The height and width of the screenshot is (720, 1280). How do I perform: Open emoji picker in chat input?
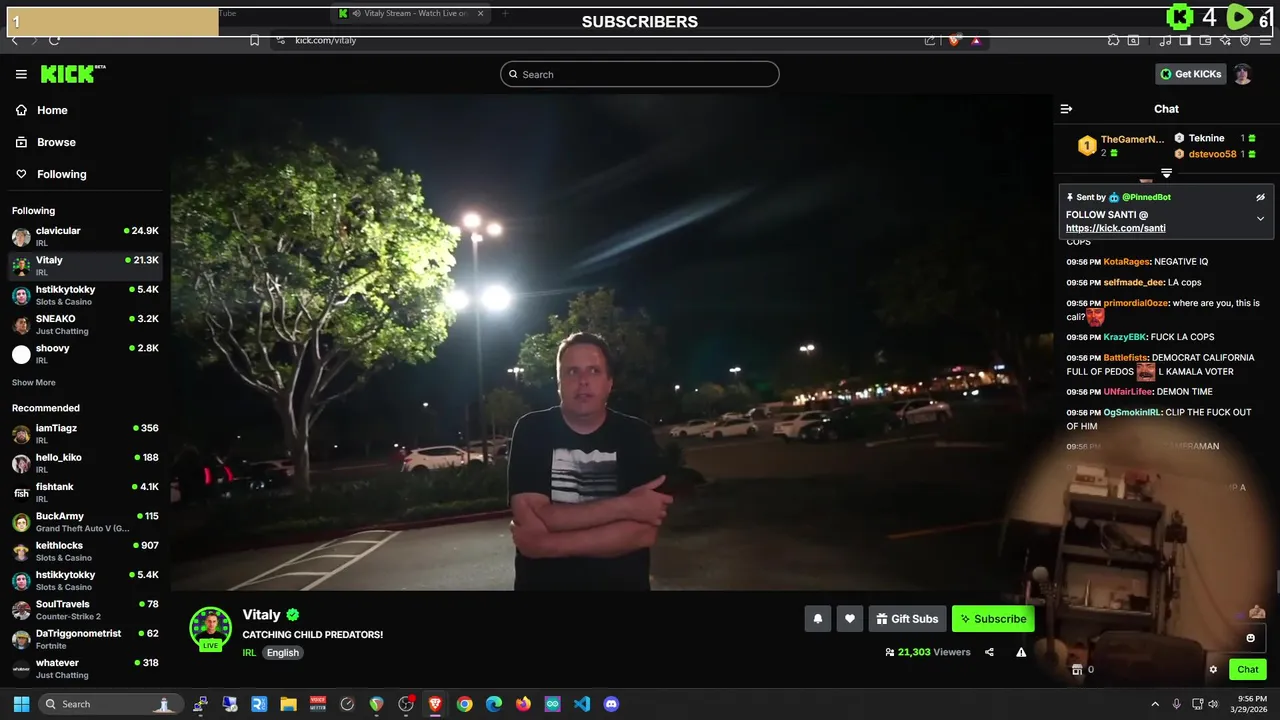[x=1250, y=638]
